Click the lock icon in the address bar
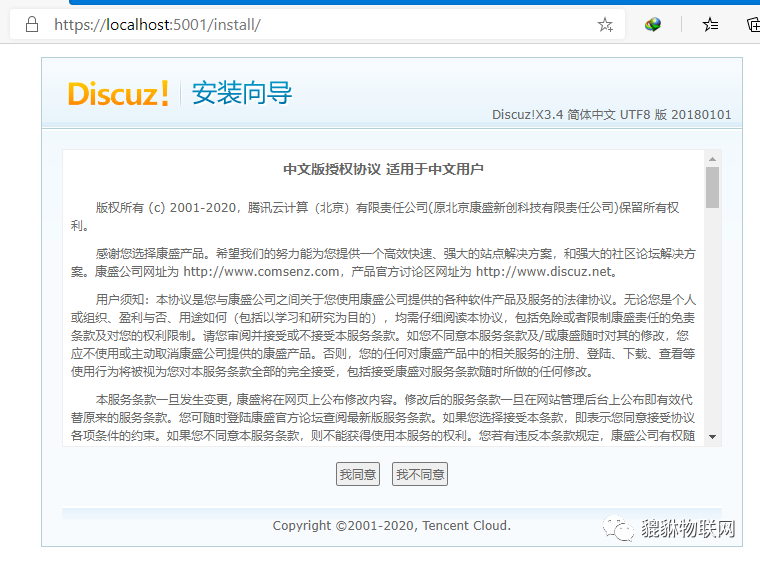The height and width of the screenshot is (563, 760). coord(32,24)
